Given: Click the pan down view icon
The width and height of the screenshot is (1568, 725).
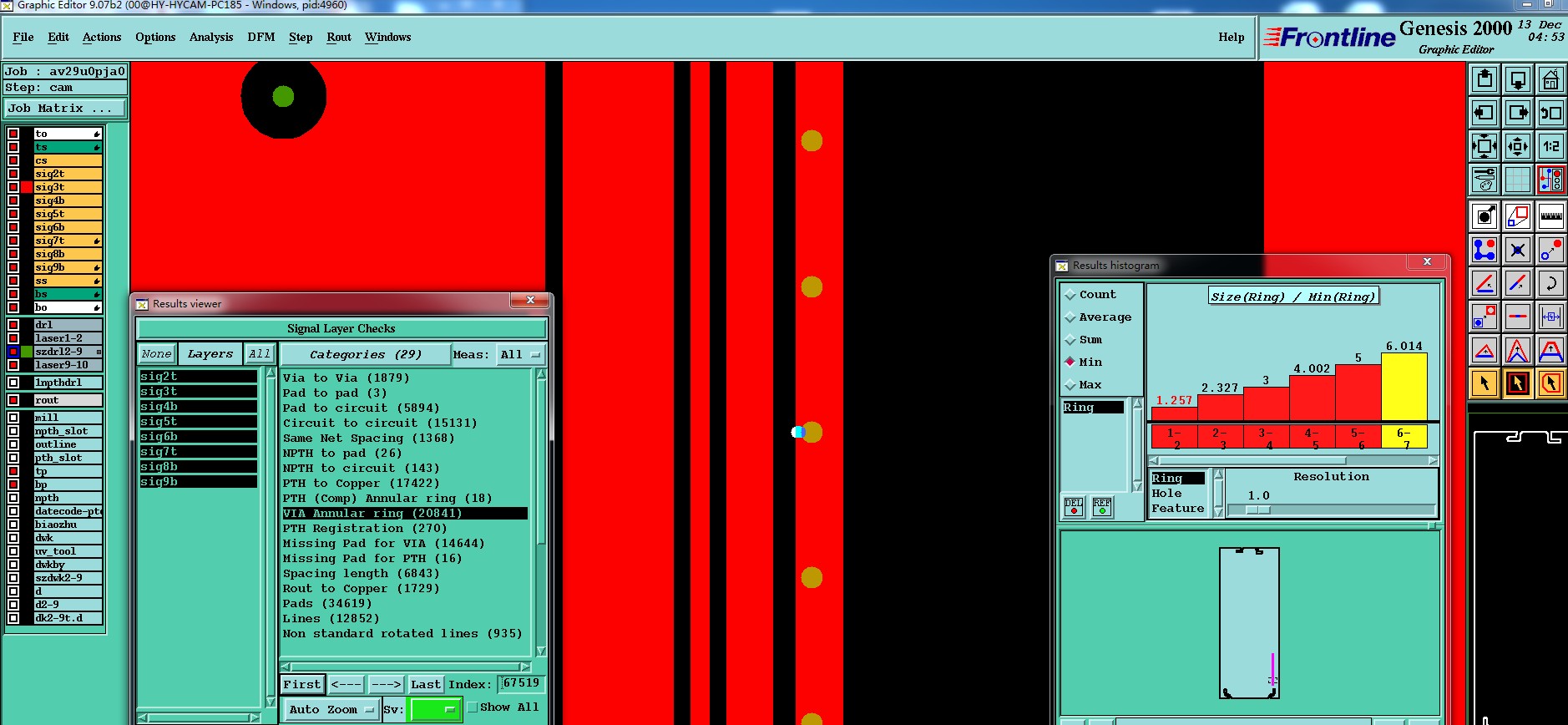Looking at the screenshot, I should pos(1518,79).
